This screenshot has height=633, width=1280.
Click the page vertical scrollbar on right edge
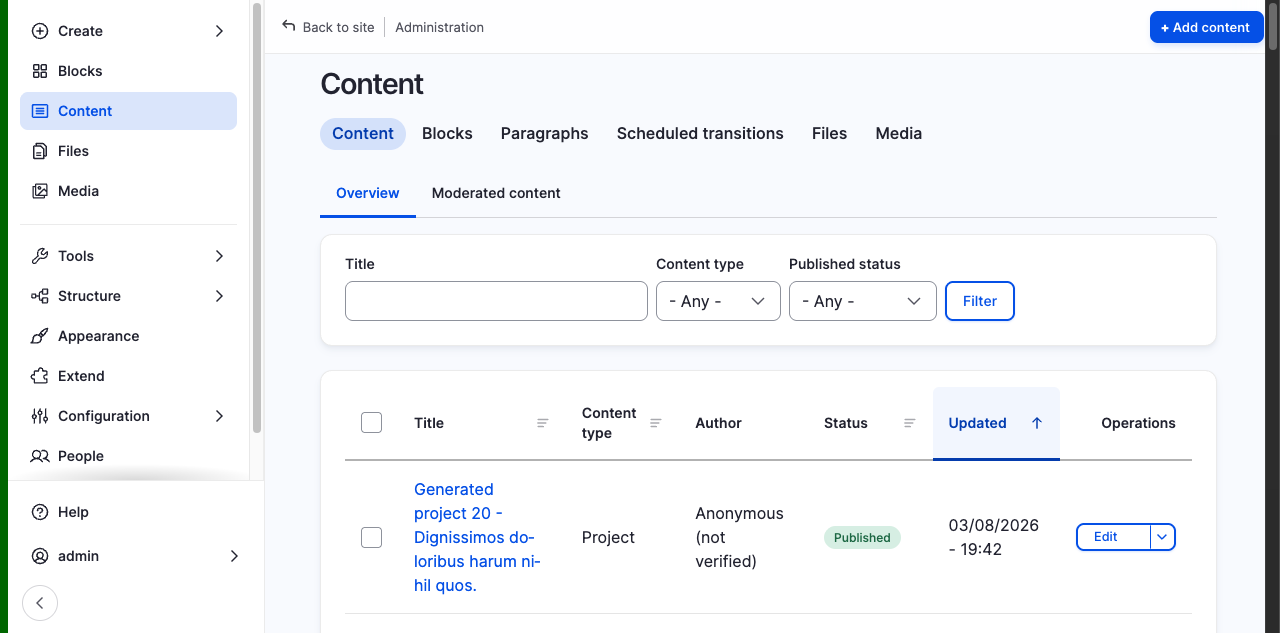point(1272,26)
